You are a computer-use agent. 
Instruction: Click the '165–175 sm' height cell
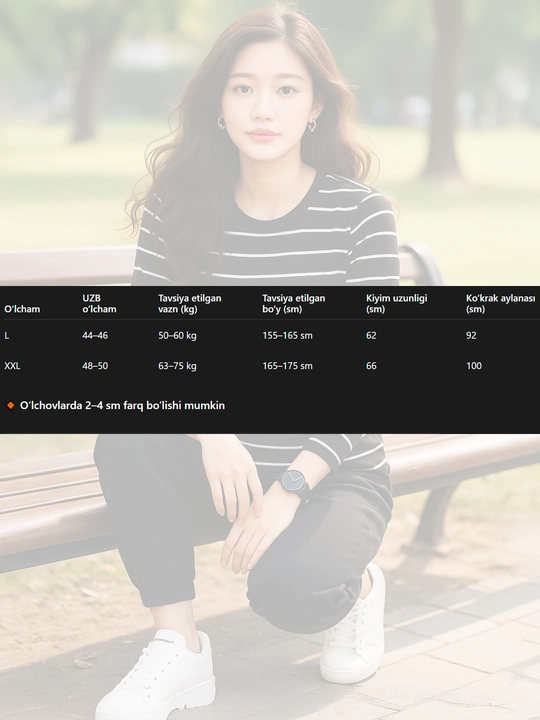pyautogui.click(x=287, y=366)
